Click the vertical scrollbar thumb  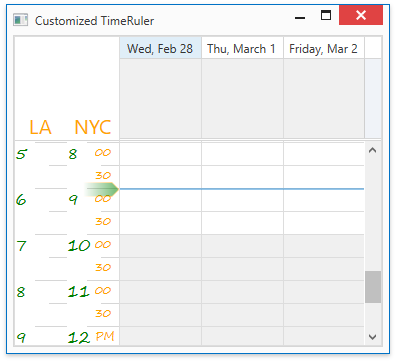tap(373, 287)
